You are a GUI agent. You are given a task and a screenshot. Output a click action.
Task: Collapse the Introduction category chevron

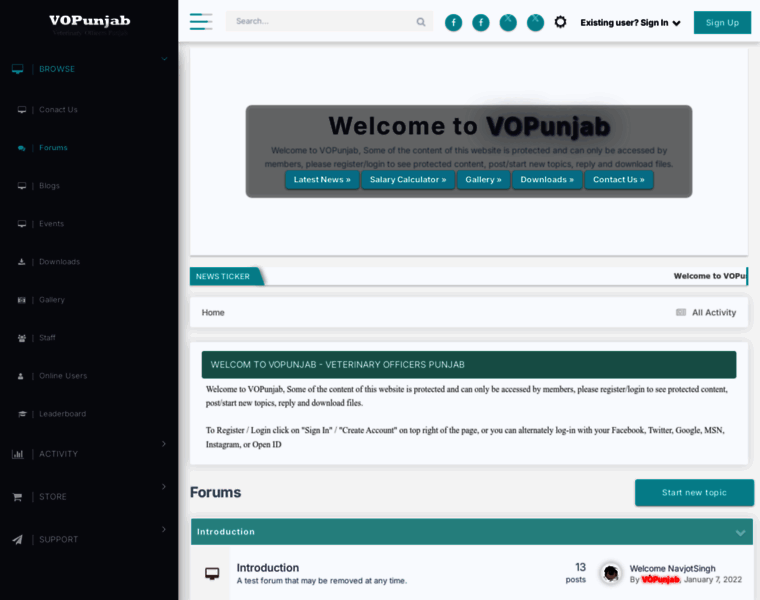(x=740, y=533)
